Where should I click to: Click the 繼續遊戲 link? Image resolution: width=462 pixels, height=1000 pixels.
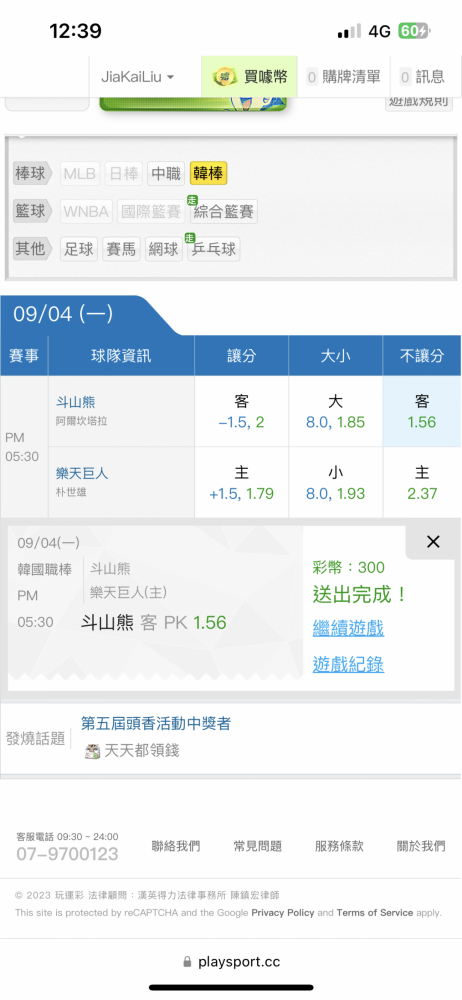pos(348,628)
